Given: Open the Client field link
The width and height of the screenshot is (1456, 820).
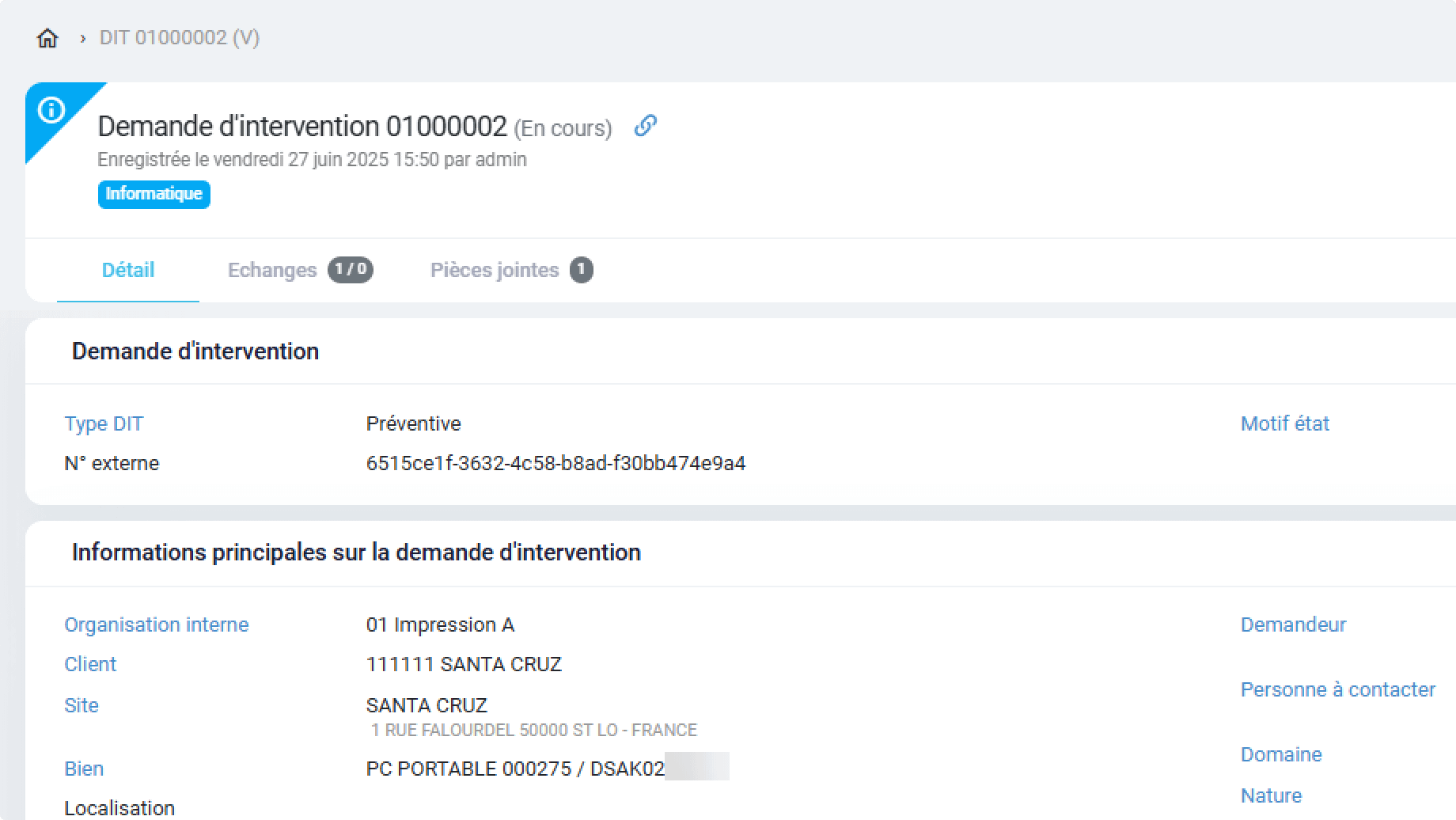Looking at the screenshot, I should 90,665.
